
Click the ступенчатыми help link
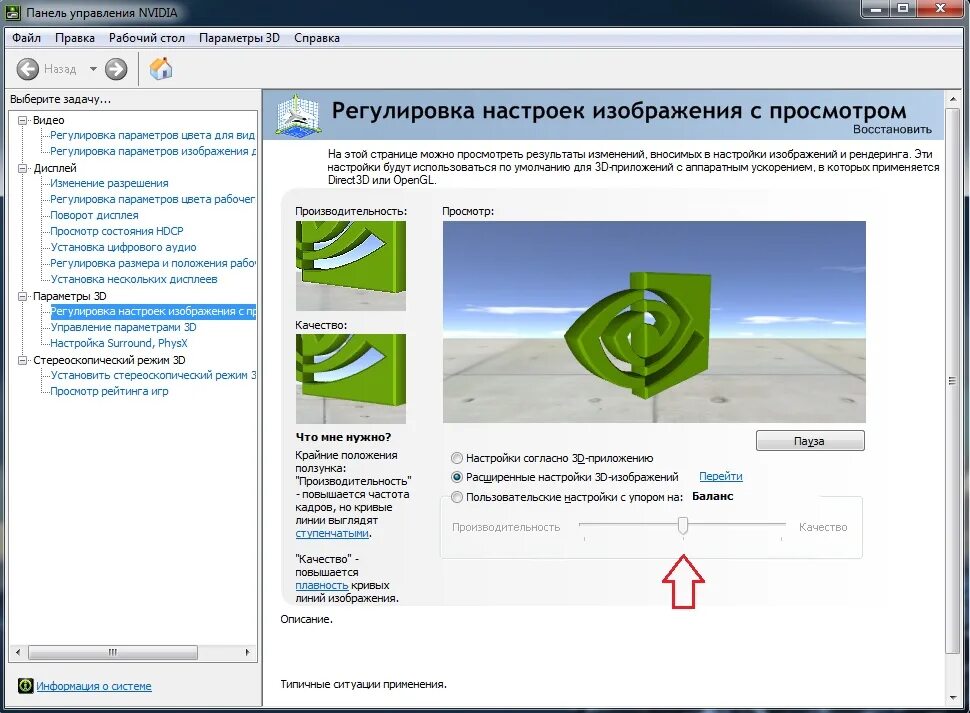click(x=332, y=533)
